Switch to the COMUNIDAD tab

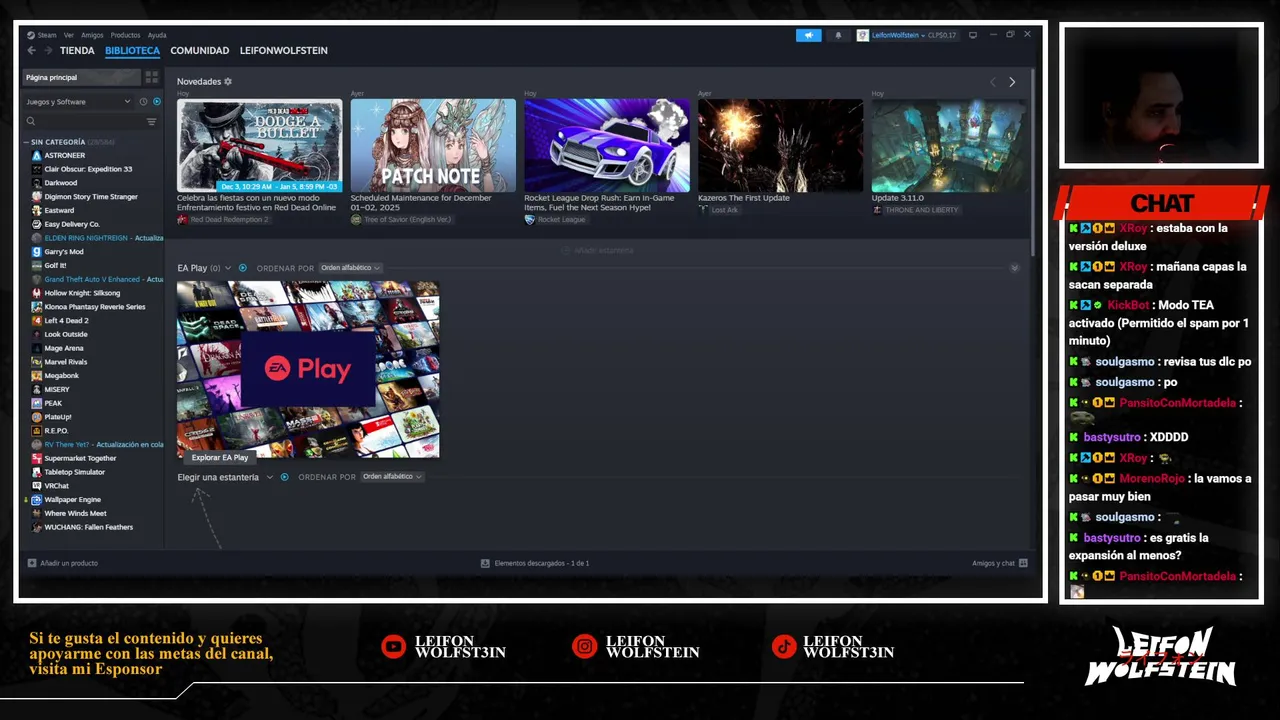pyautogui.click(x=199, y=50)
